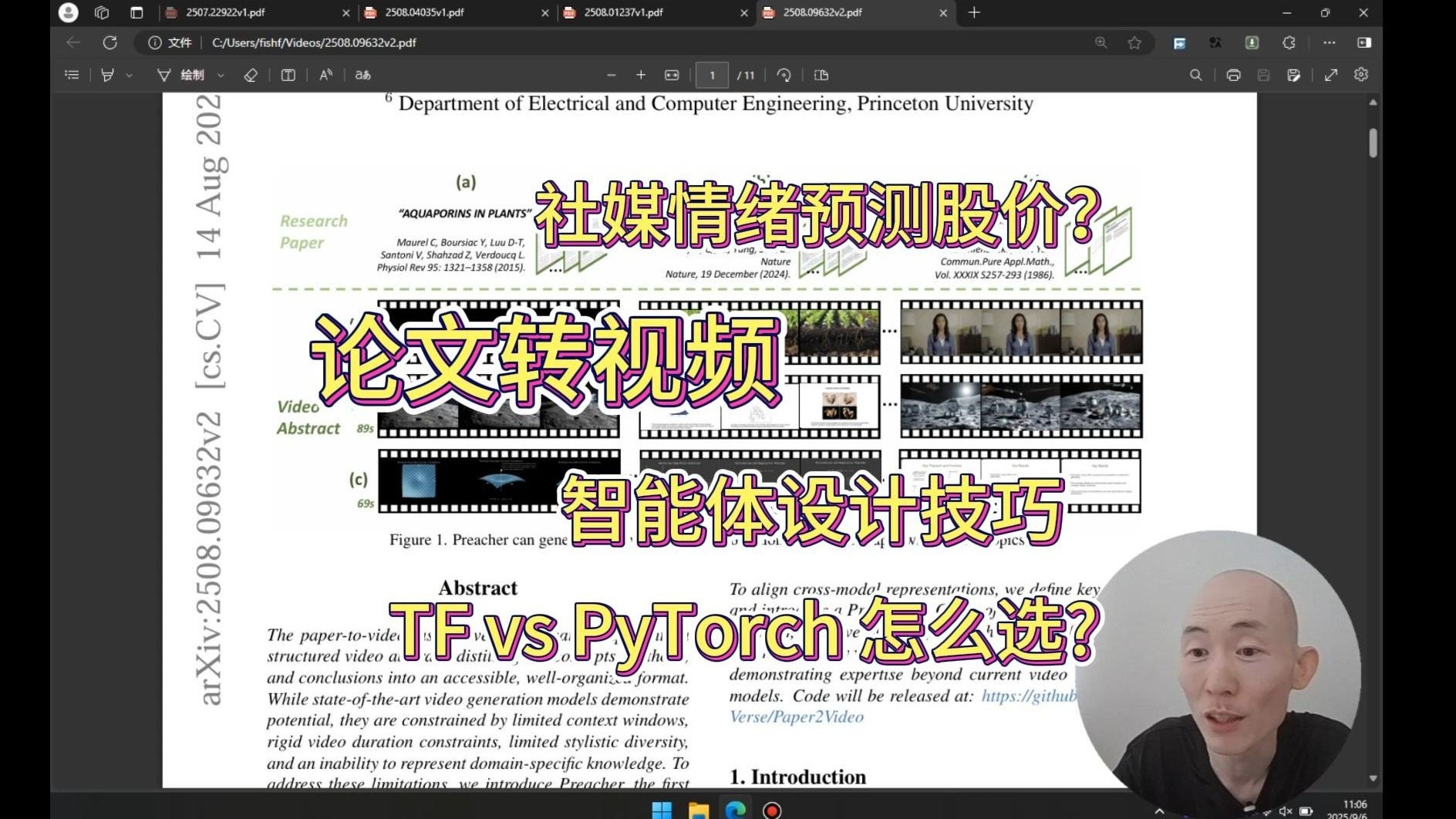The width and height of the screenshot is (1456, 819).
Task: Click the scrollbar down arrow
Action: point(1373,779)
